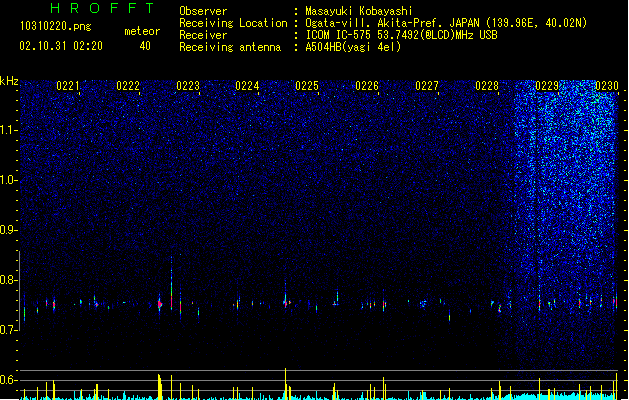Click the 0.7 frequency axis label
Image resolution: width=629 pixels, height=400 pixels.
coord(9,330)
